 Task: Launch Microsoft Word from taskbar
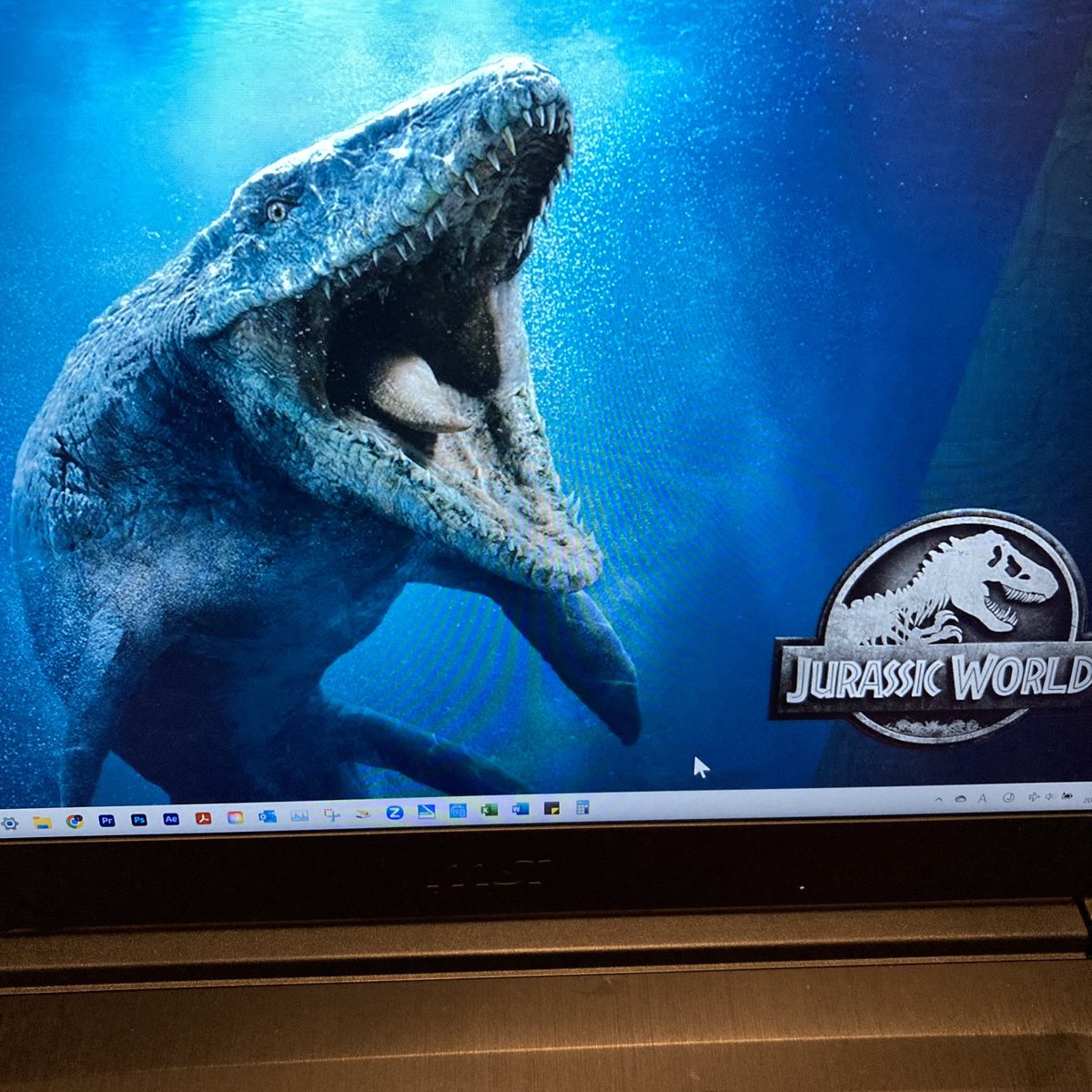[x=521, y=808]
